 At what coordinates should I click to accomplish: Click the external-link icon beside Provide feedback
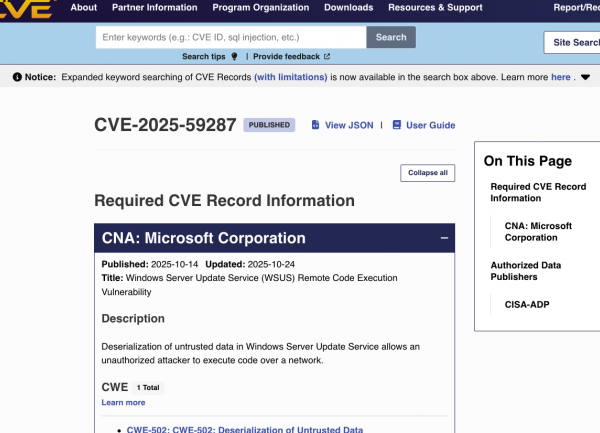point(327,57)
